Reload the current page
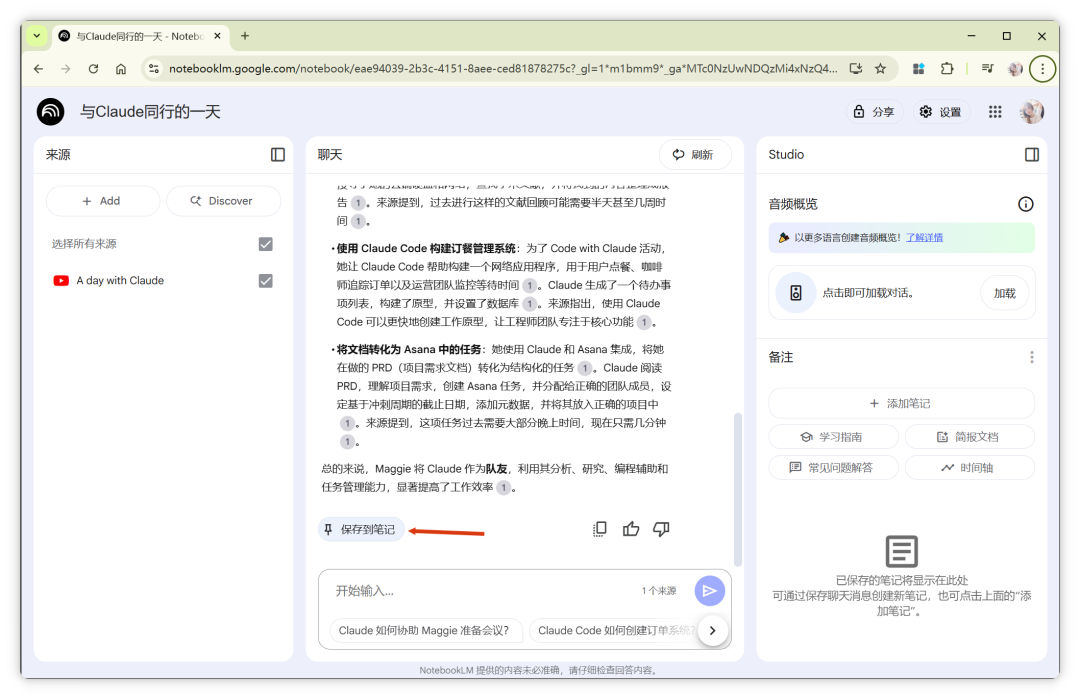The height and width of the screenshot is (699, 1080). coord(93,69)
